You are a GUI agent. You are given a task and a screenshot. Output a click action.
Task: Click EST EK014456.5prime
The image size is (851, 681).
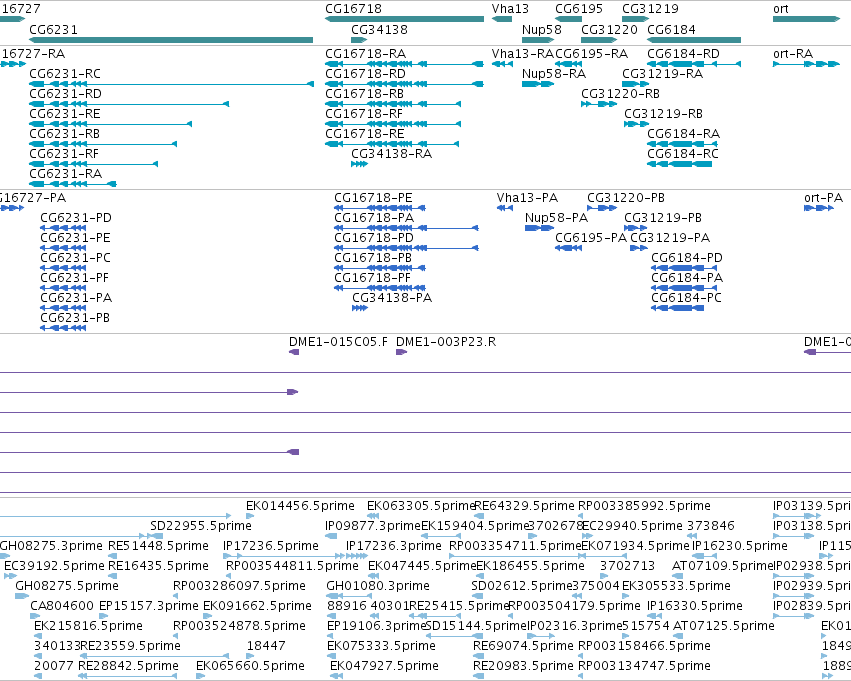[250, 516]
